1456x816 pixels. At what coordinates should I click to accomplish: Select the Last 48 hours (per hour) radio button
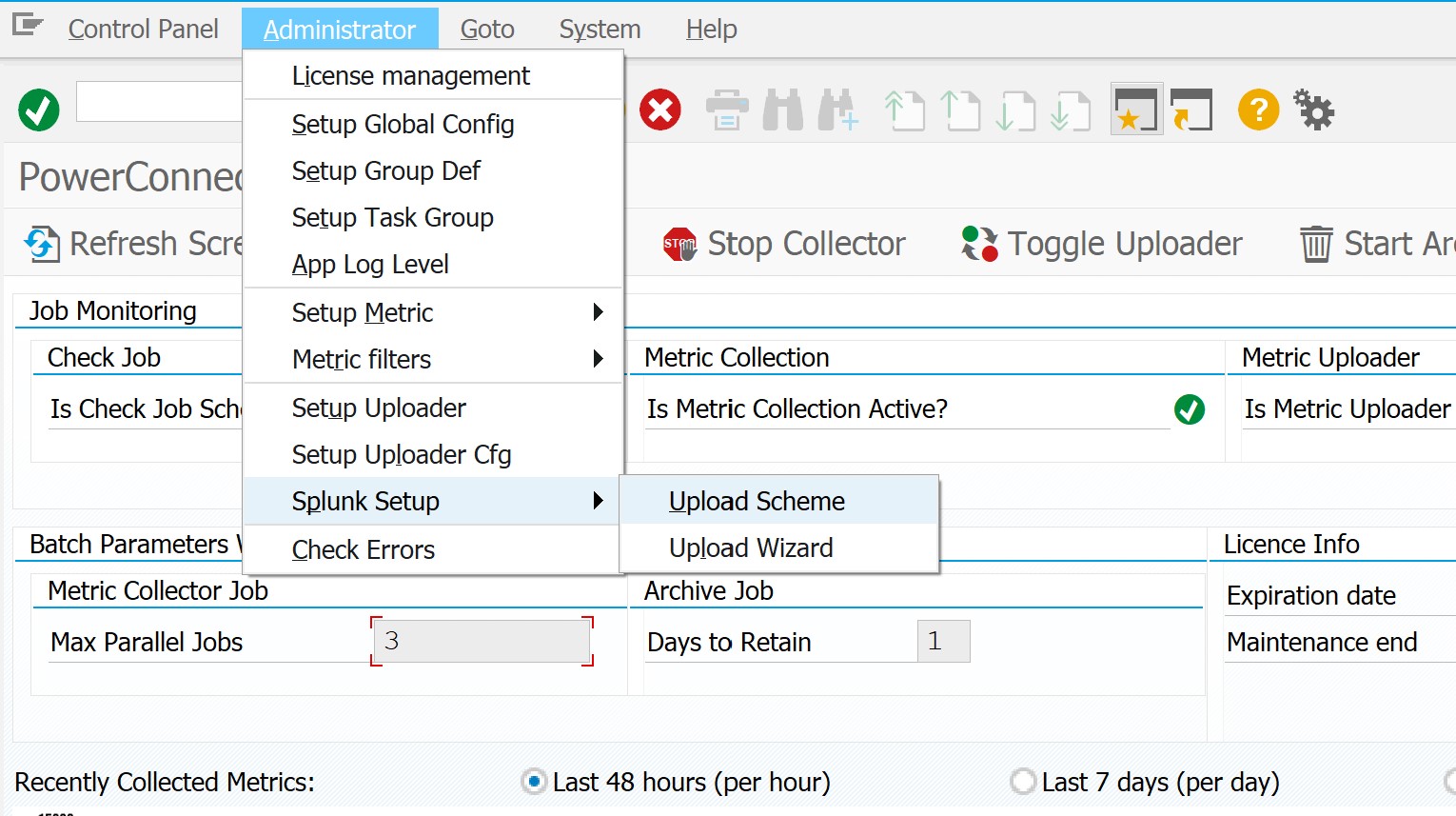(535, 782)
